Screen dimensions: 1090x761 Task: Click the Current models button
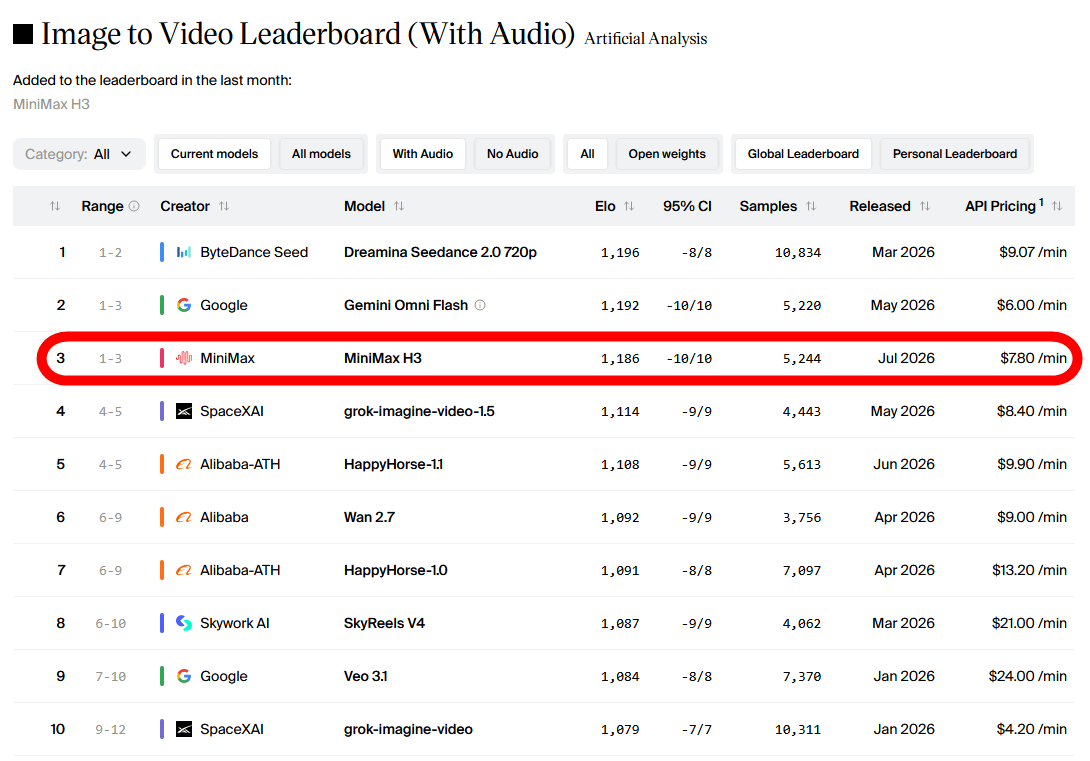tap(214, 154)
